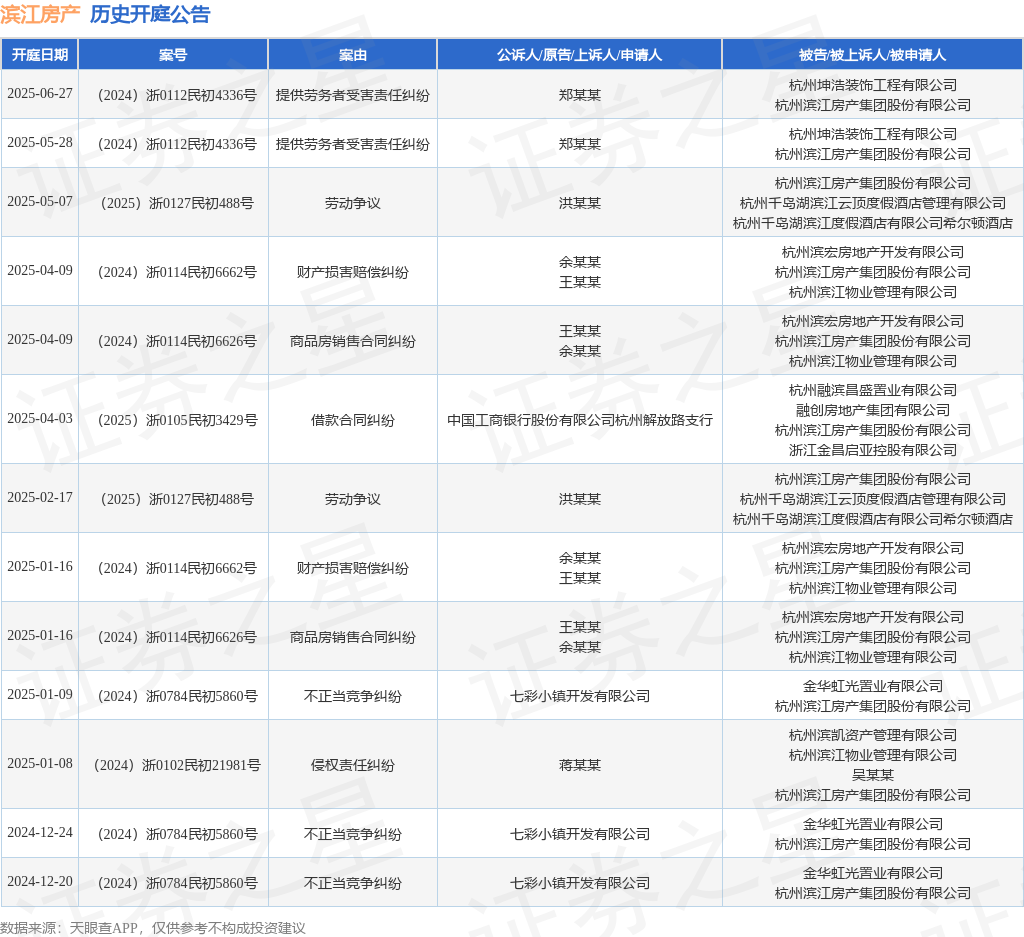Click 商品房销售合同纠纷 in the 2025-04-09 row

[x=353, y=341]
